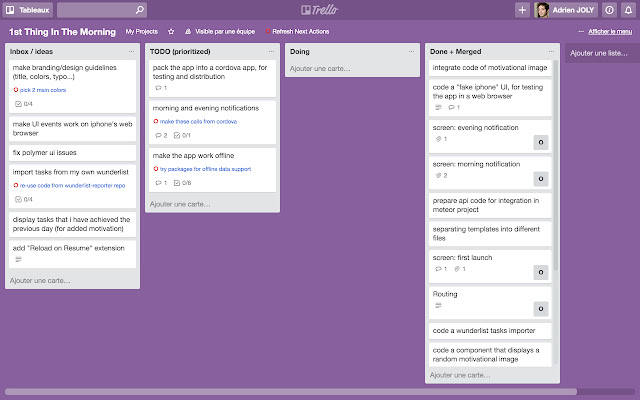Open card fix polymer ui issues
Screen dimensions: 640x400
click(72, 153)
